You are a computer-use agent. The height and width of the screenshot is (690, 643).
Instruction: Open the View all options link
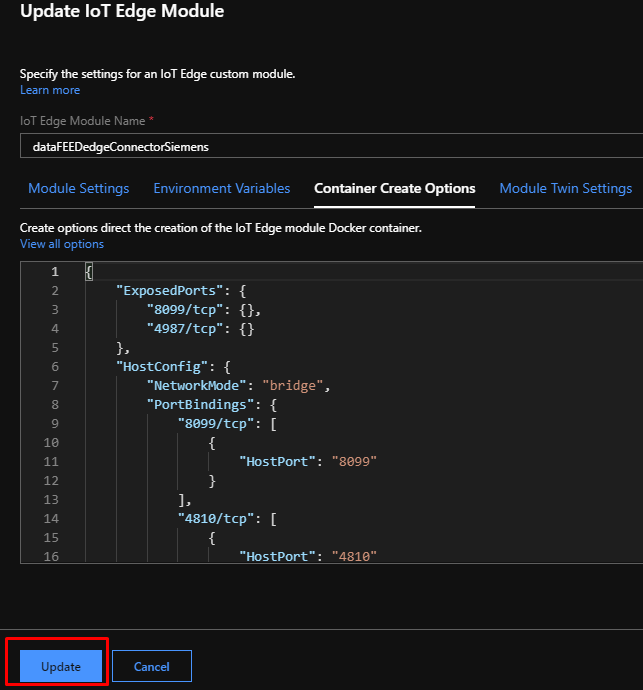pos(62,244)
